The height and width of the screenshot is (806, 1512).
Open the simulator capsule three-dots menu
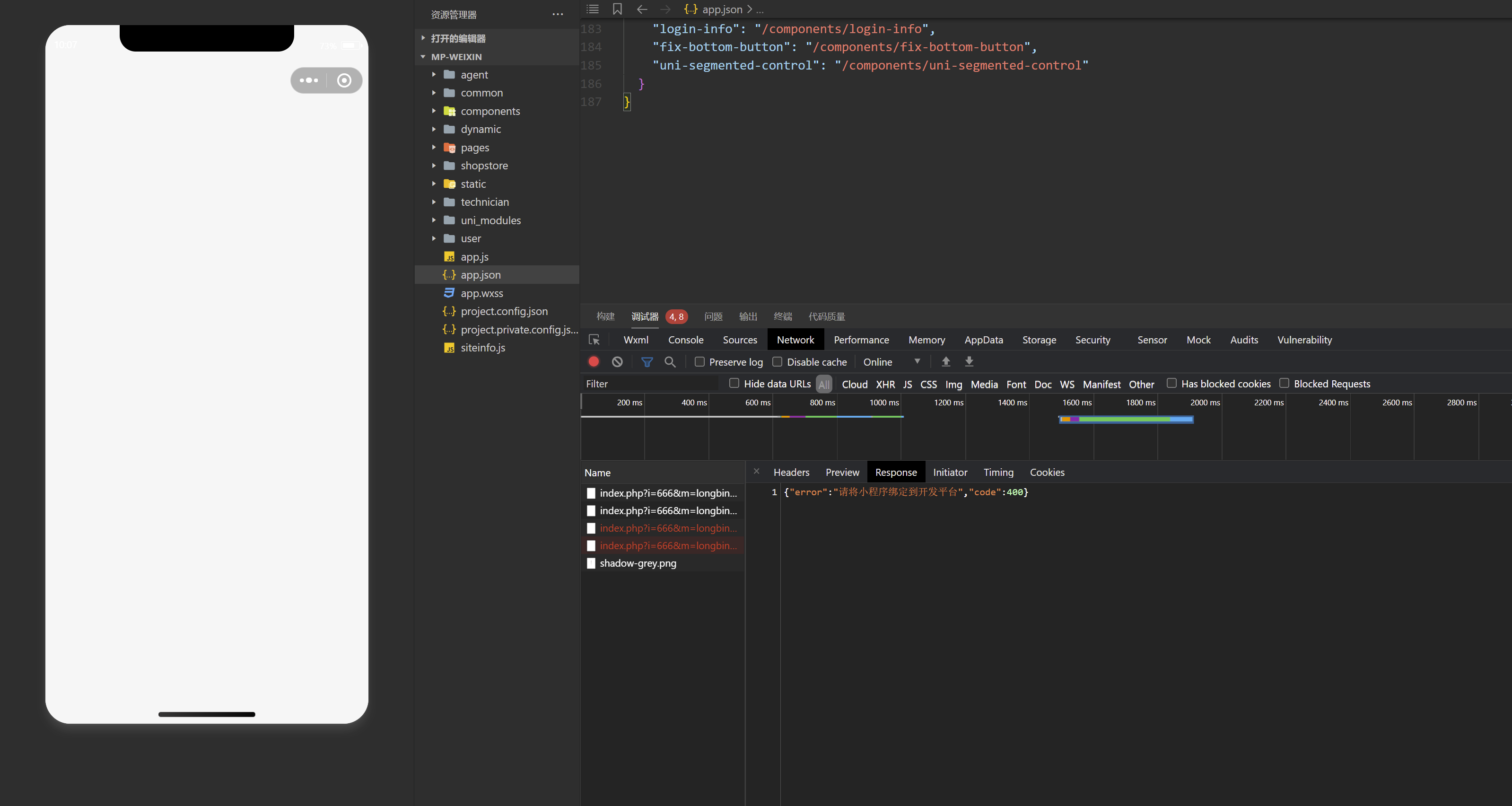coord(309,80)
